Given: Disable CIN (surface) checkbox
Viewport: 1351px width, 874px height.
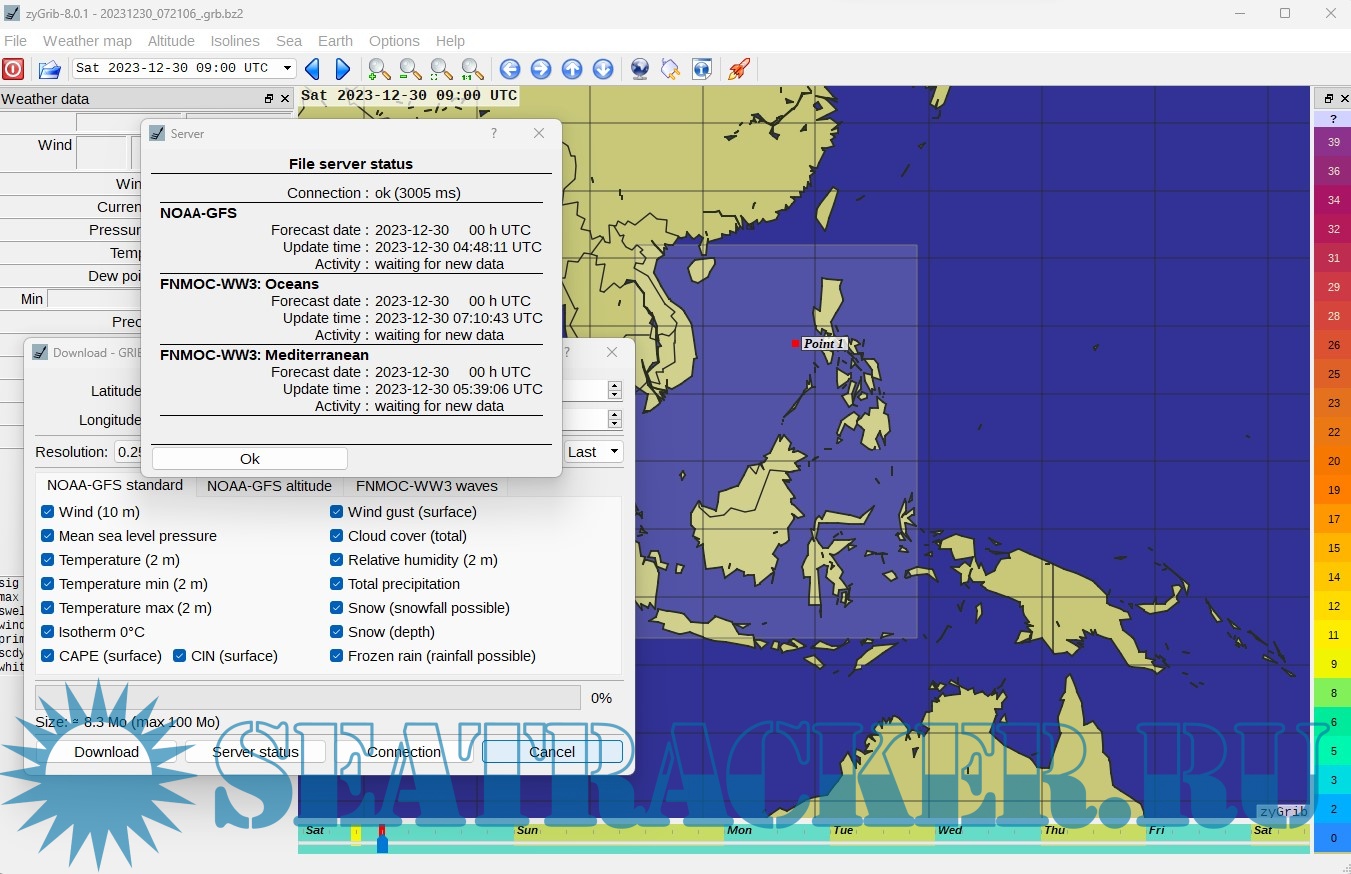Looking at the screenshot, I should pos(180,656).
